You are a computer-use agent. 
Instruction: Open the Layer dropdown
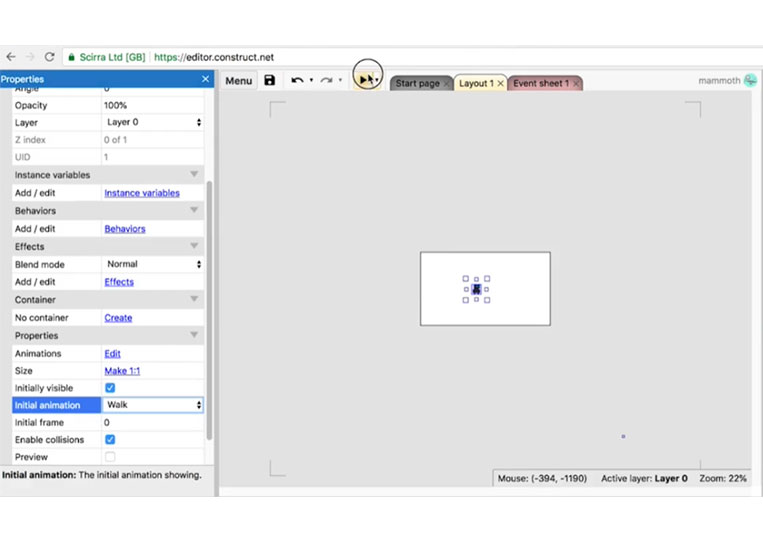click(153, 122)
